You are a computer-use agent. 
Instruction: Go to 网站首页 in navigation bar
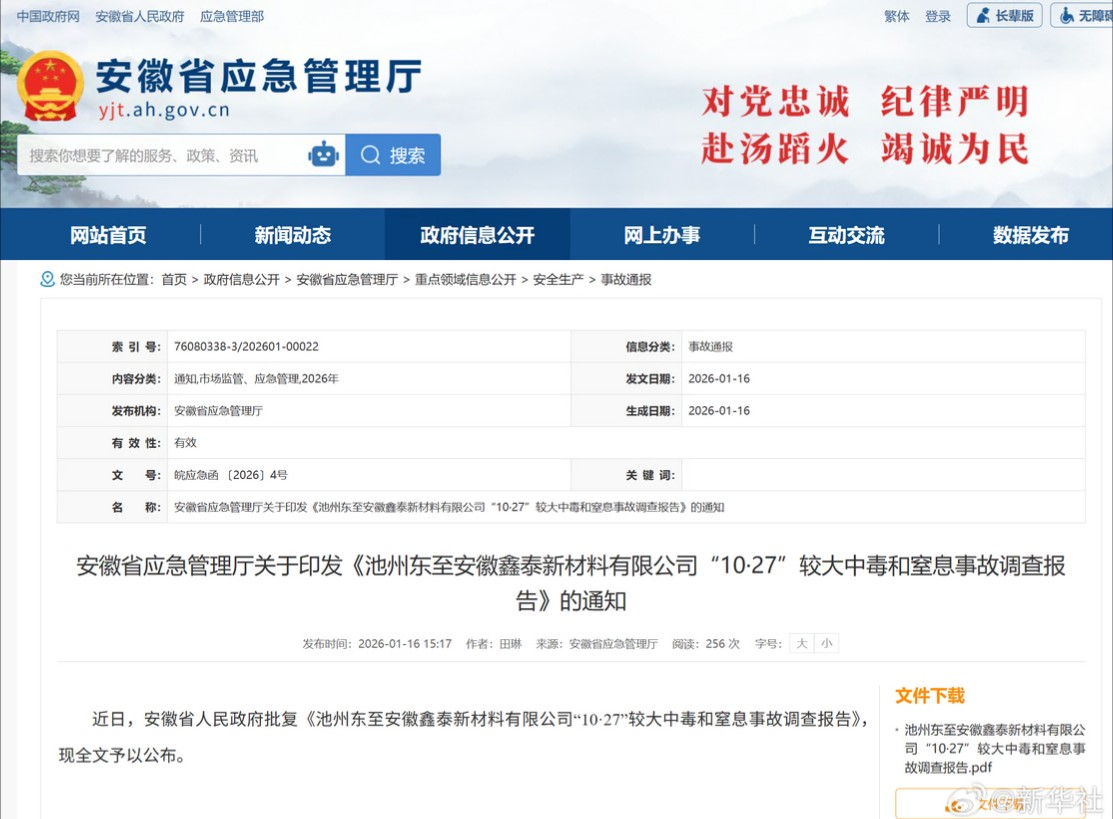click(x=108, y=235)
